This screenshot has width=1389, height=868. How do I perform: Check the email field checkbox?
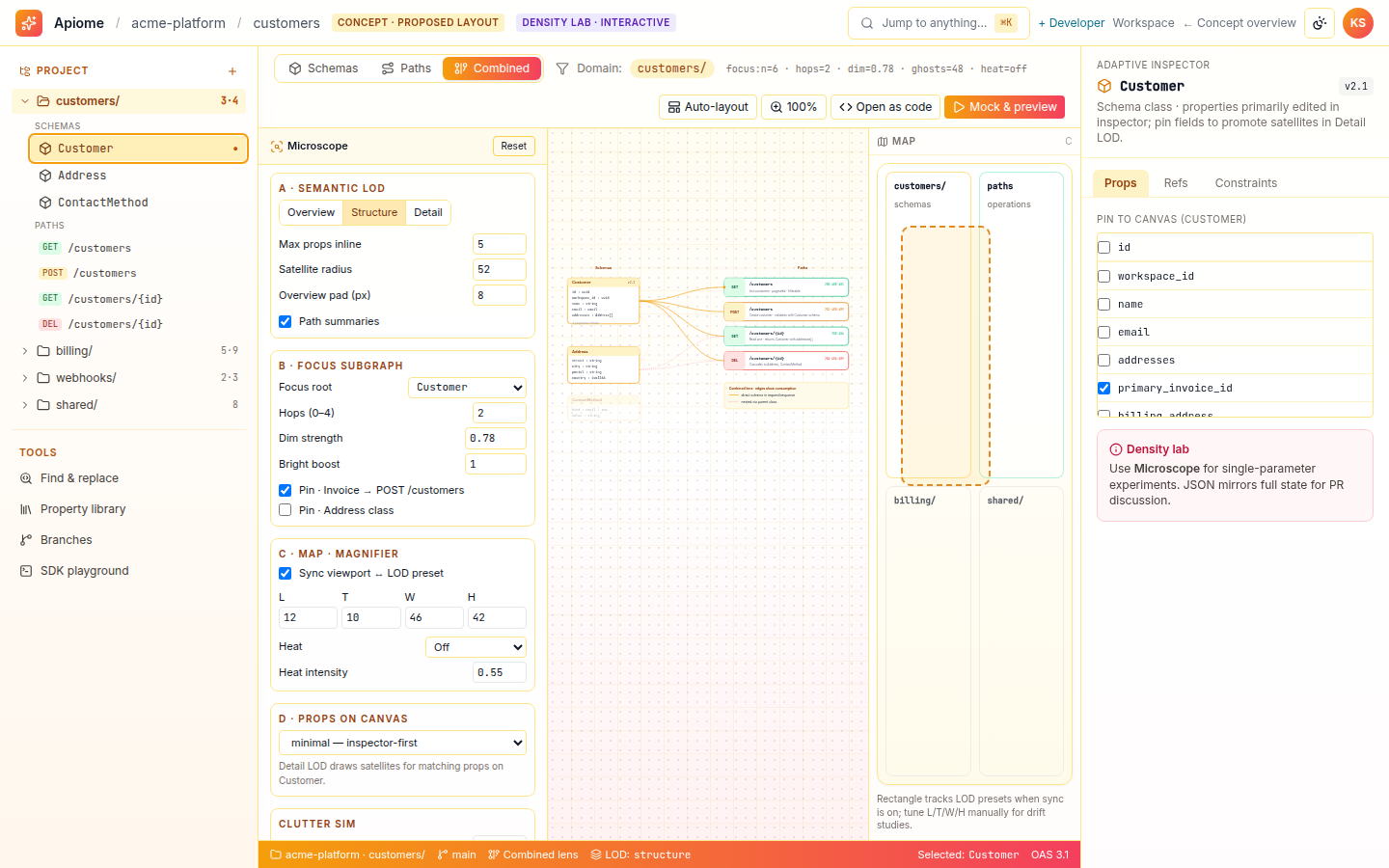point(1104,333)
